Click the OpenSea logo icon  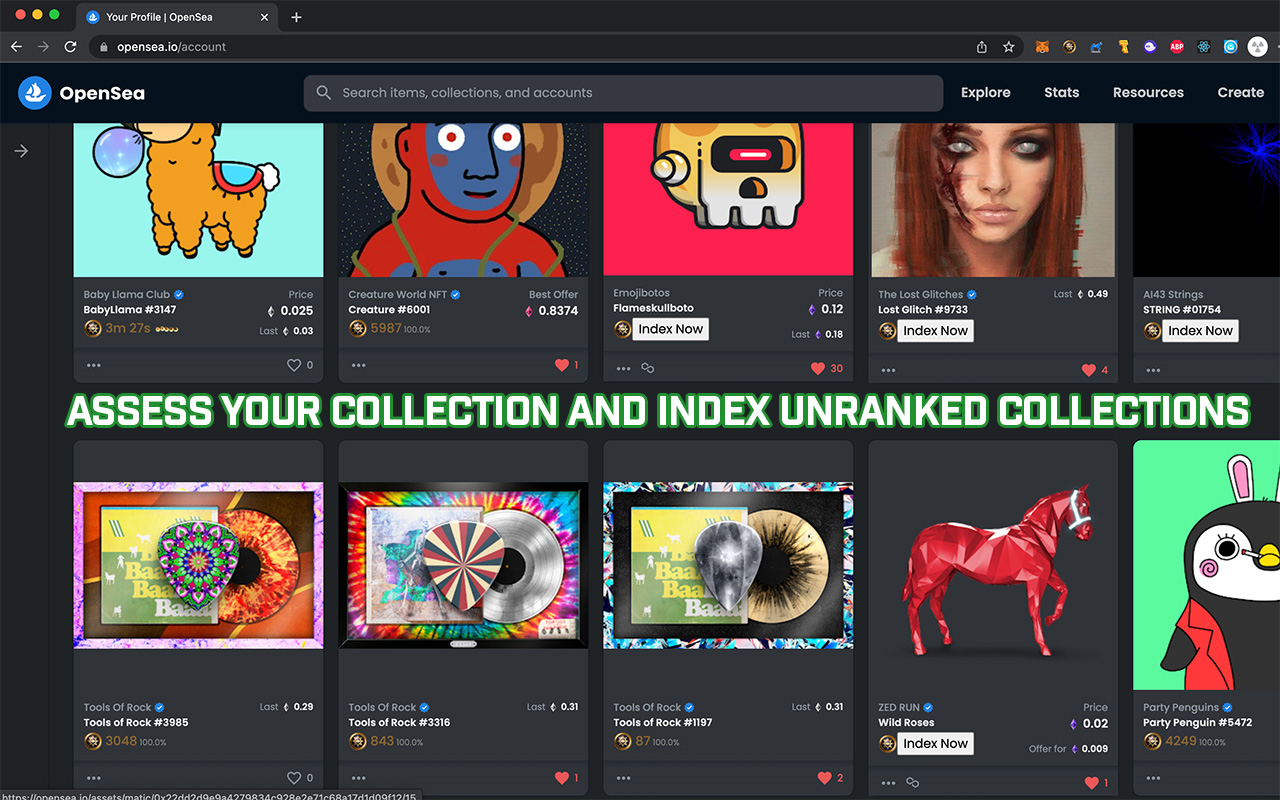[x=35, y=93]
